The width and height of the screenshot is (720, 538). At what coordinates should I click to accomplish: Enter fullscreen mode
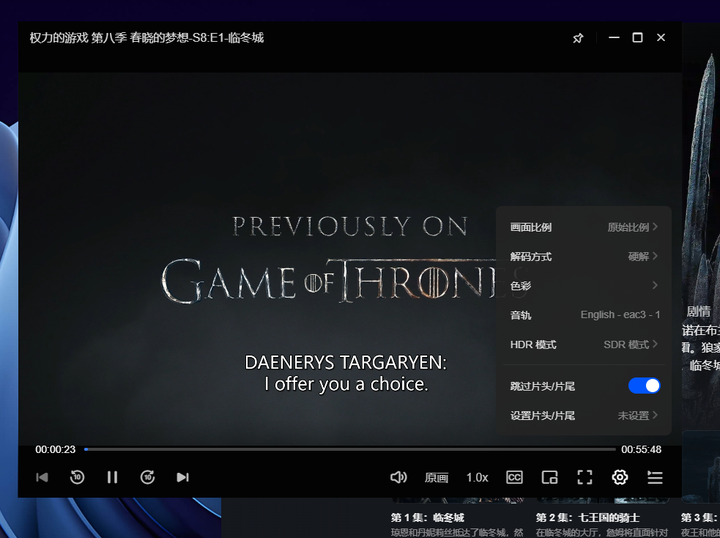pos(585,478)
